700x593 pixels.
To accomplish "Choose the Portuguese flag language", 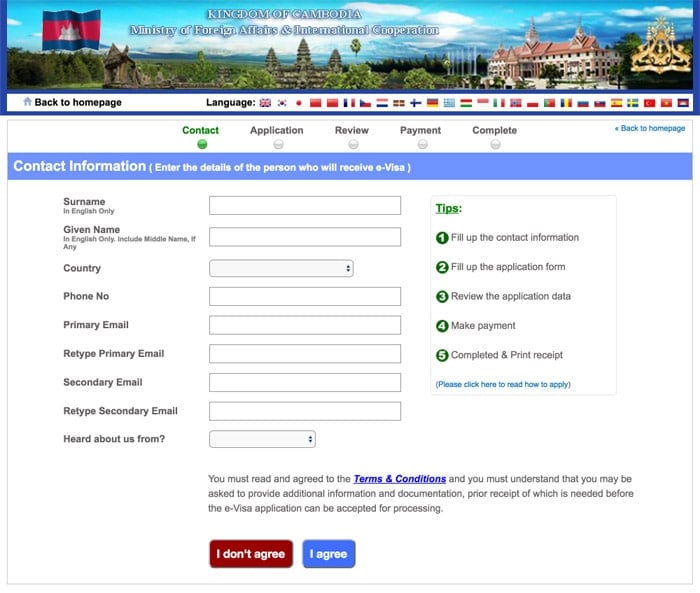I will point(550,103).
